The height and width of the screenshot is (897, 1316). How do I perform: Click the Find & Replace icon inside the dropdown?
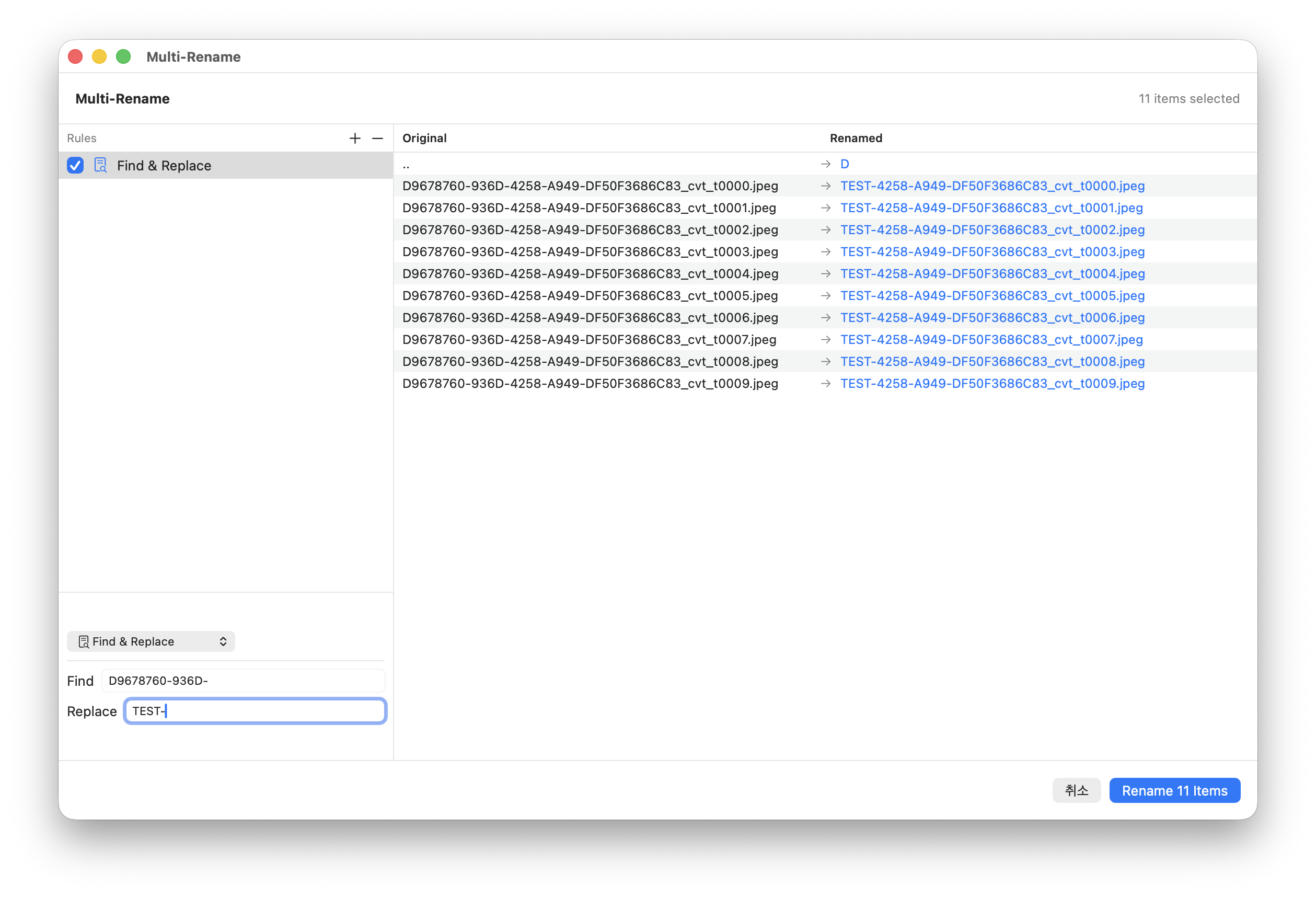point(83,641)
